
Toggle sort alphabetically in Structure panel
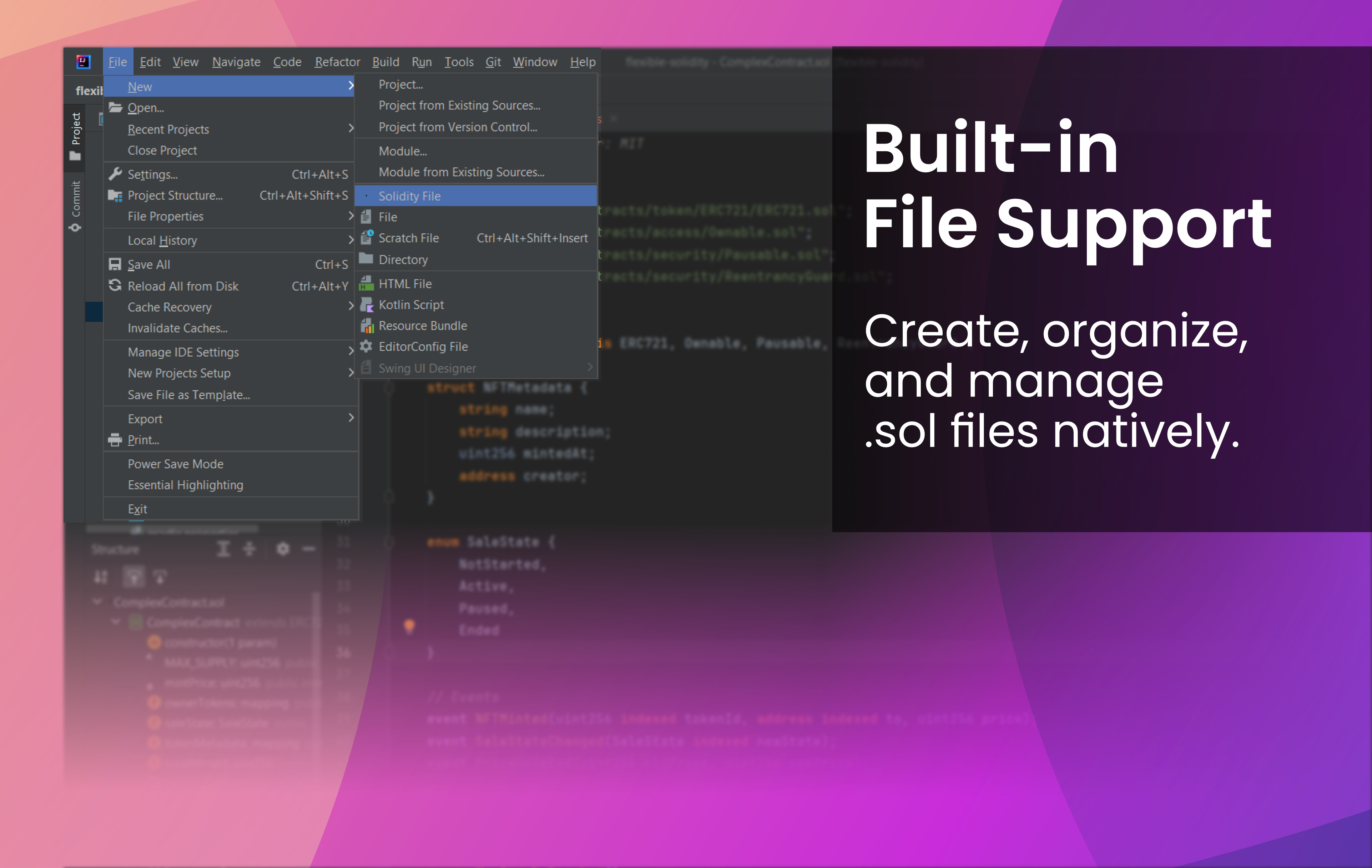[101, 577]
